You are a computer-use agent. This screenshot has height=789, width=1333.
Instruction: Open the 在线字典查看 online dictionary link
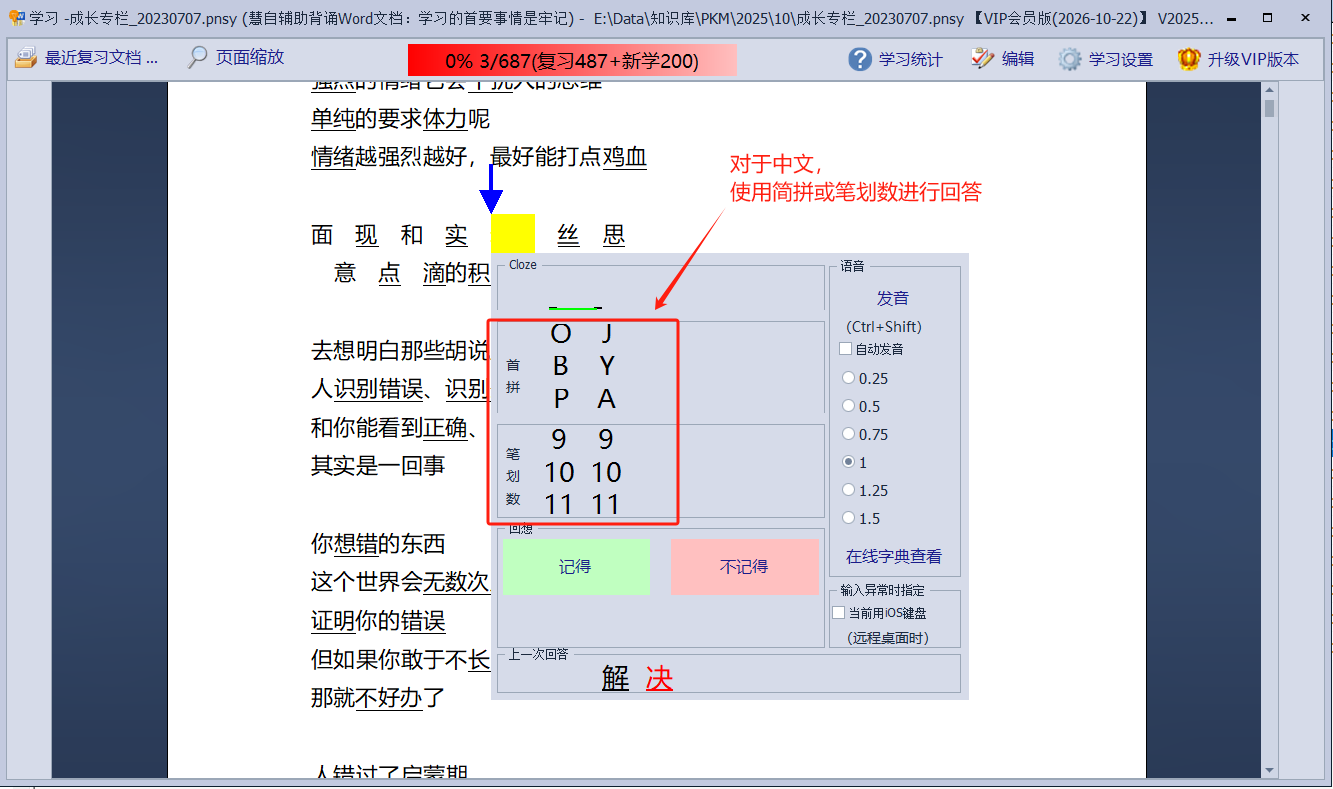click(x=893, y=556)
